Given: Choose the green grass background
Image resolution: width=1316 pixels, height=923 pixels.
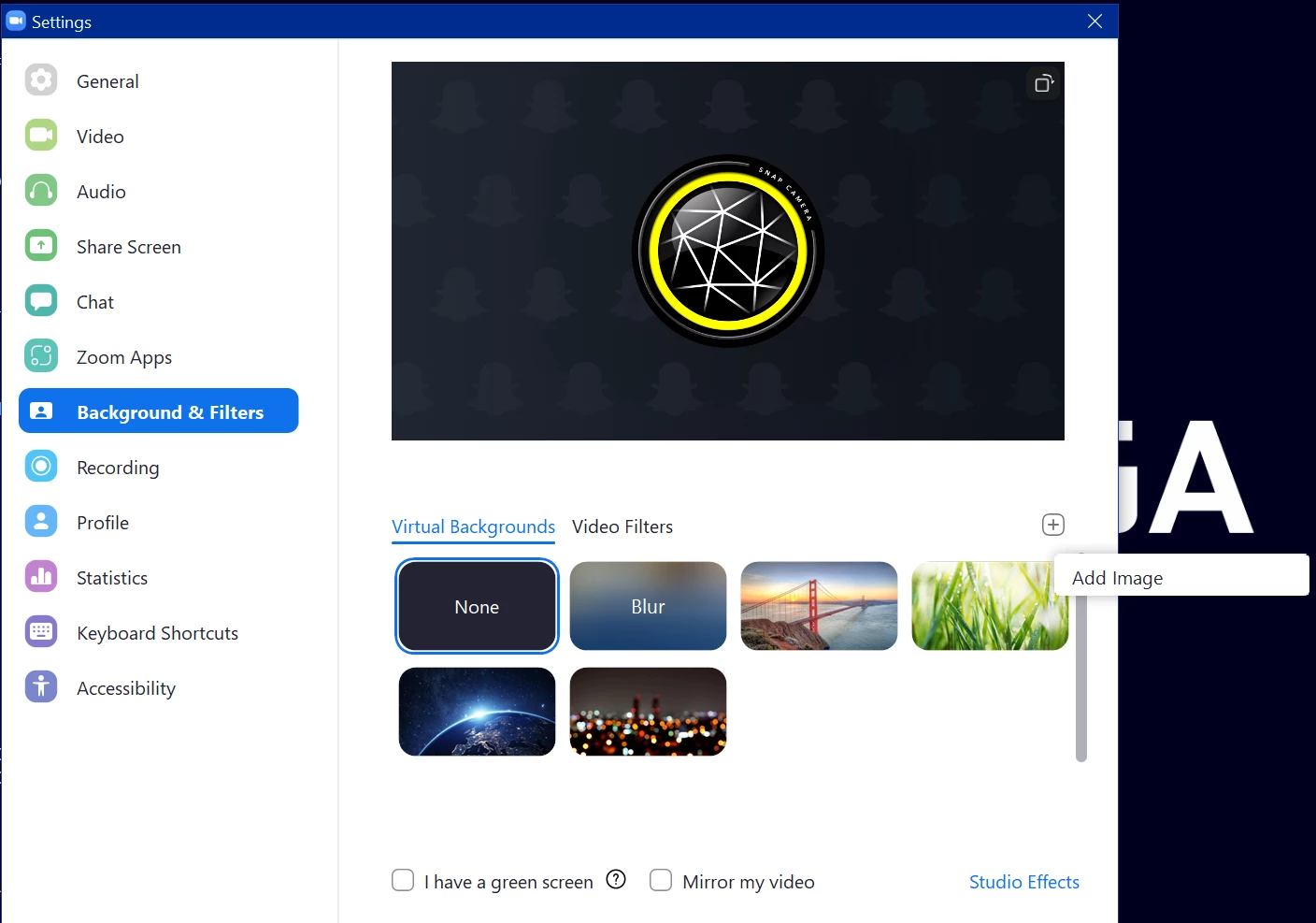Looking at the screenshot, I should 990,606.
